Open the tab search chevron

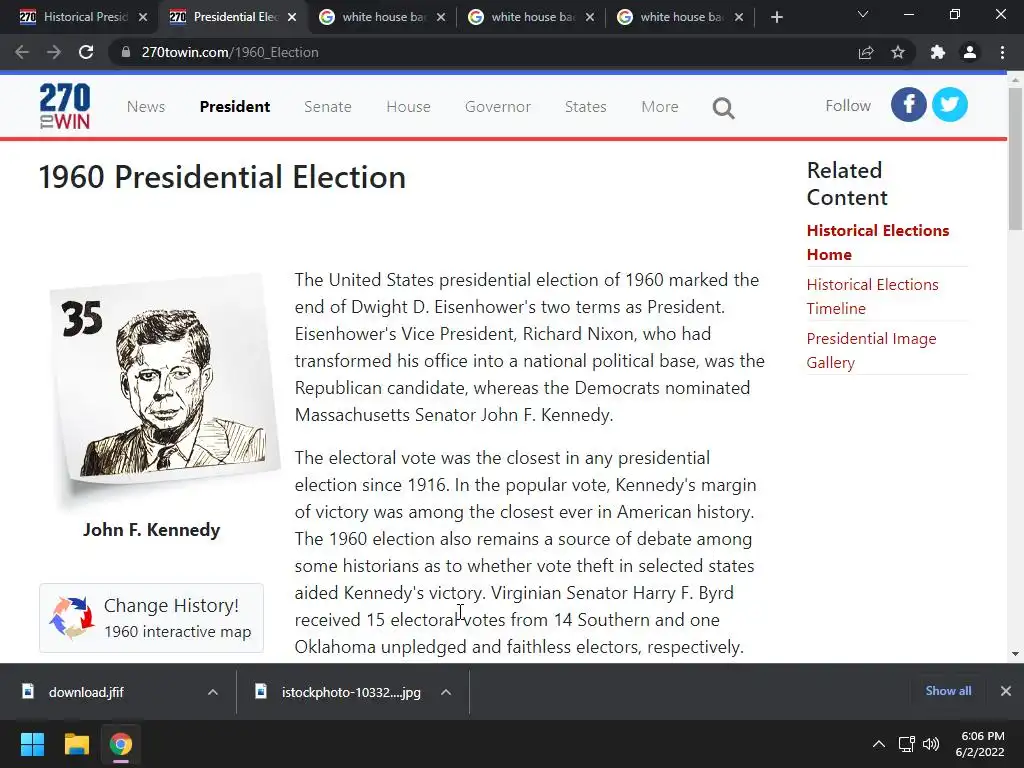(x=863, y=14)
